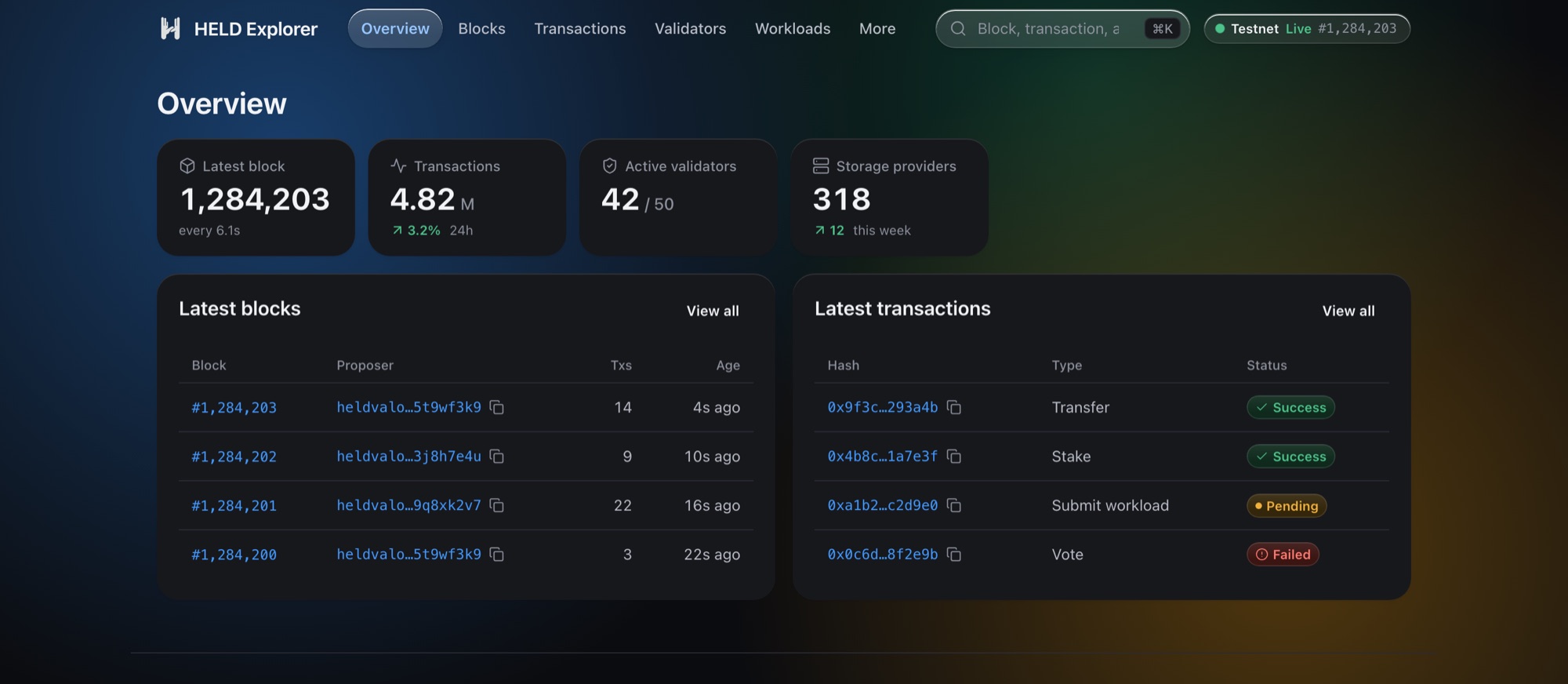Open transaction 0x9f3c…293a4b
The width and height of the screenshot is (1568, 684).
coord(883,407)
